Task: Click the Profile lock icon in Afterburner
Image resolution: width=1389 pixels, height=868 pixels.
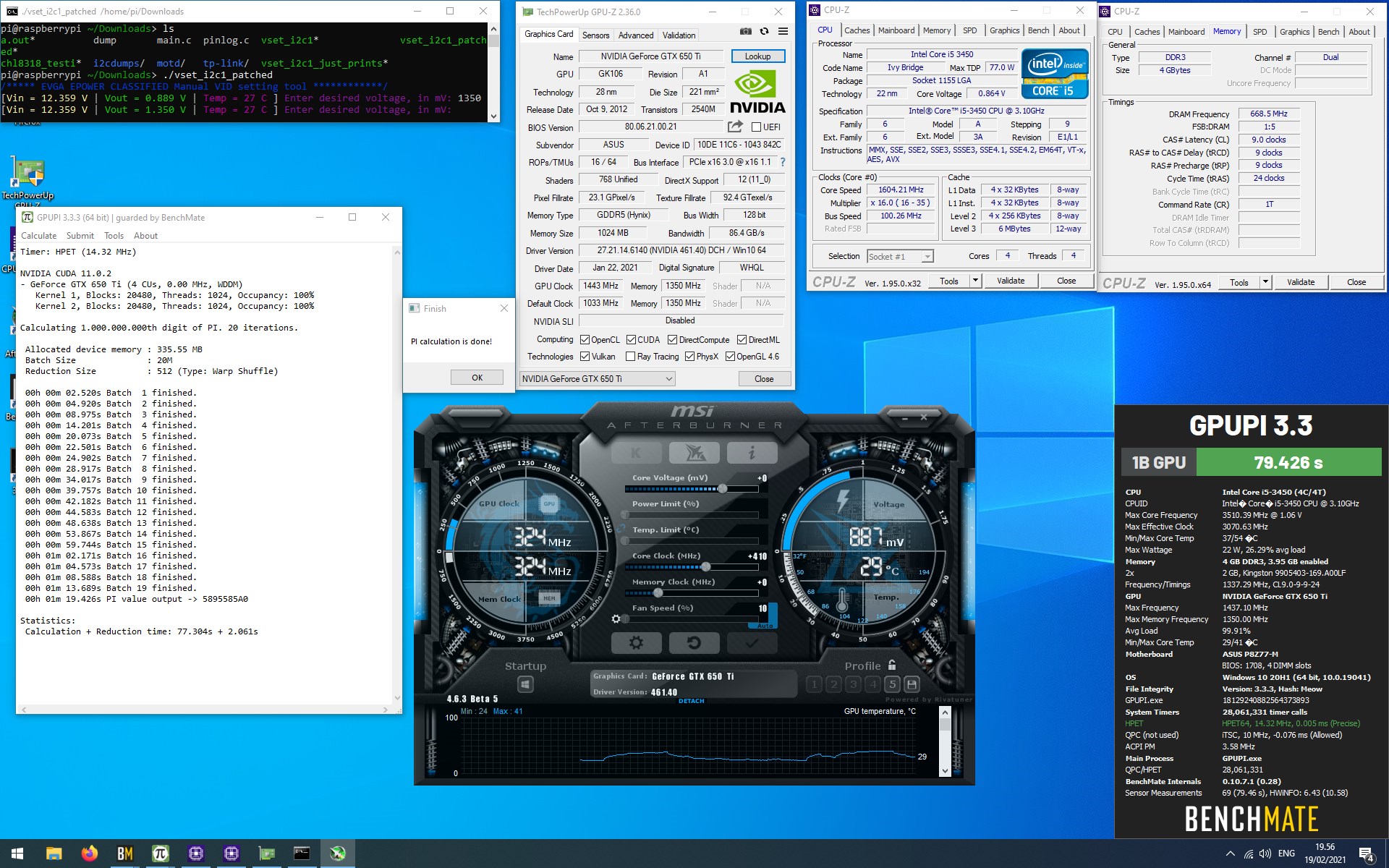Action: (892, 665)
